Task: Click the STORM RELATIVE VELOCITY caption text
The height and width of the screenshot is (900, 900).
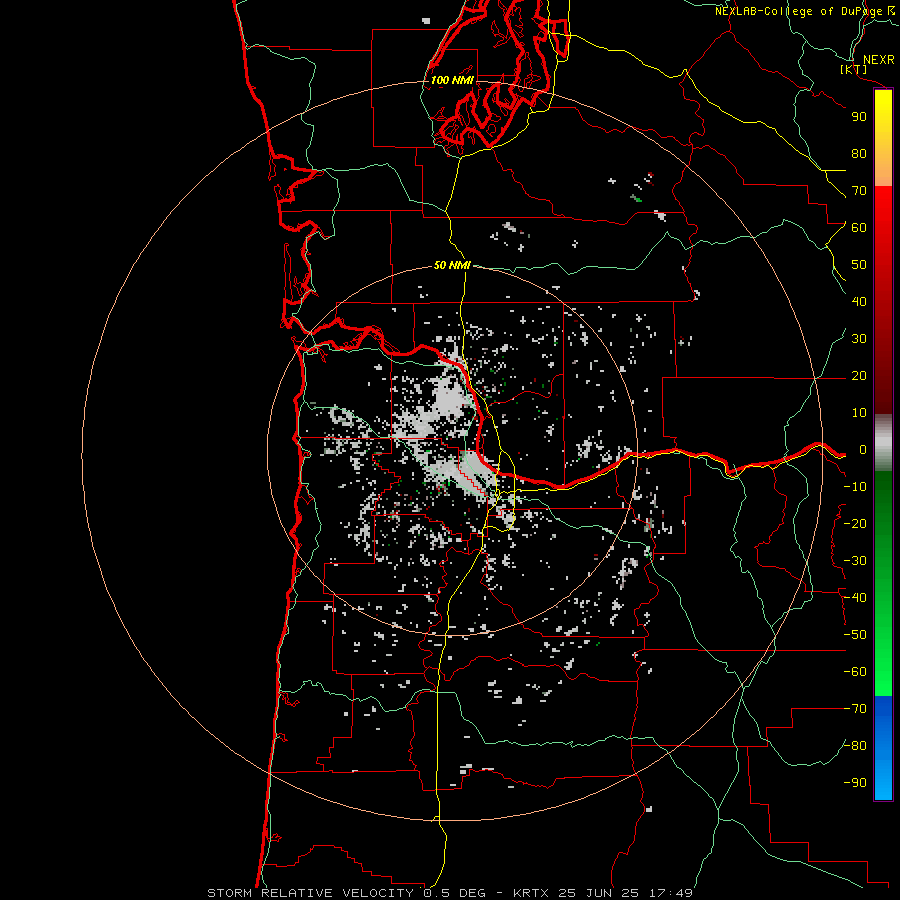Action: (310, 893)
